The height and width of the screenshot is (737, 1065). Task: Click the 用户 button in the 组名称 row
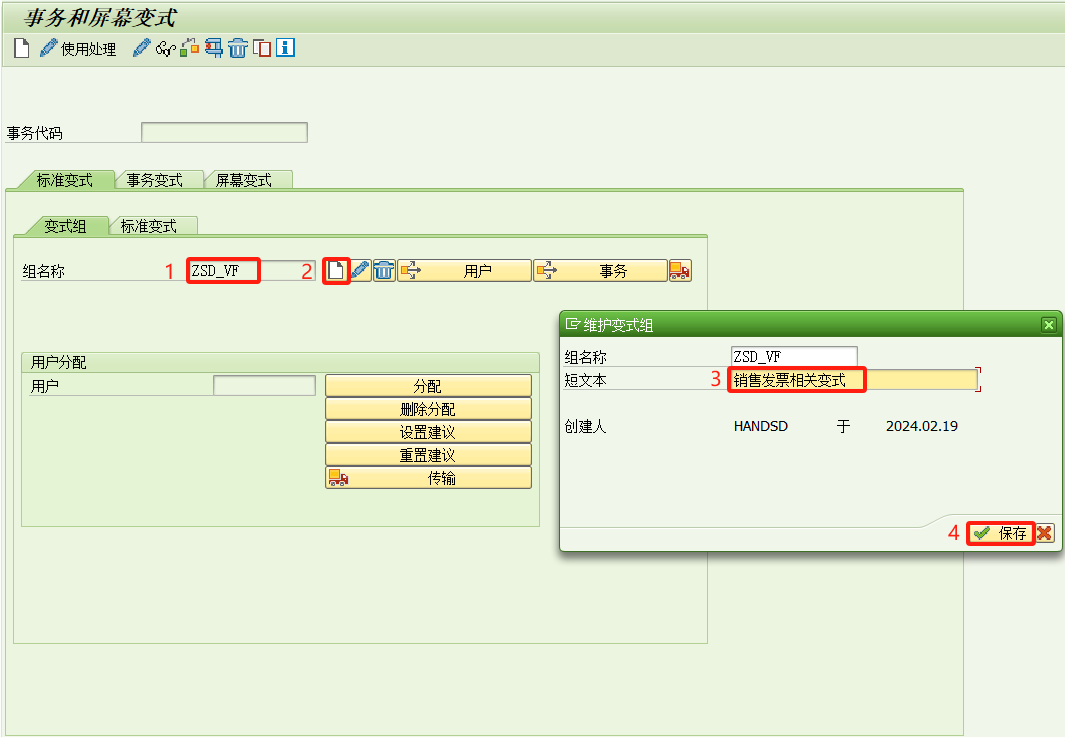(x=465, y=270)
